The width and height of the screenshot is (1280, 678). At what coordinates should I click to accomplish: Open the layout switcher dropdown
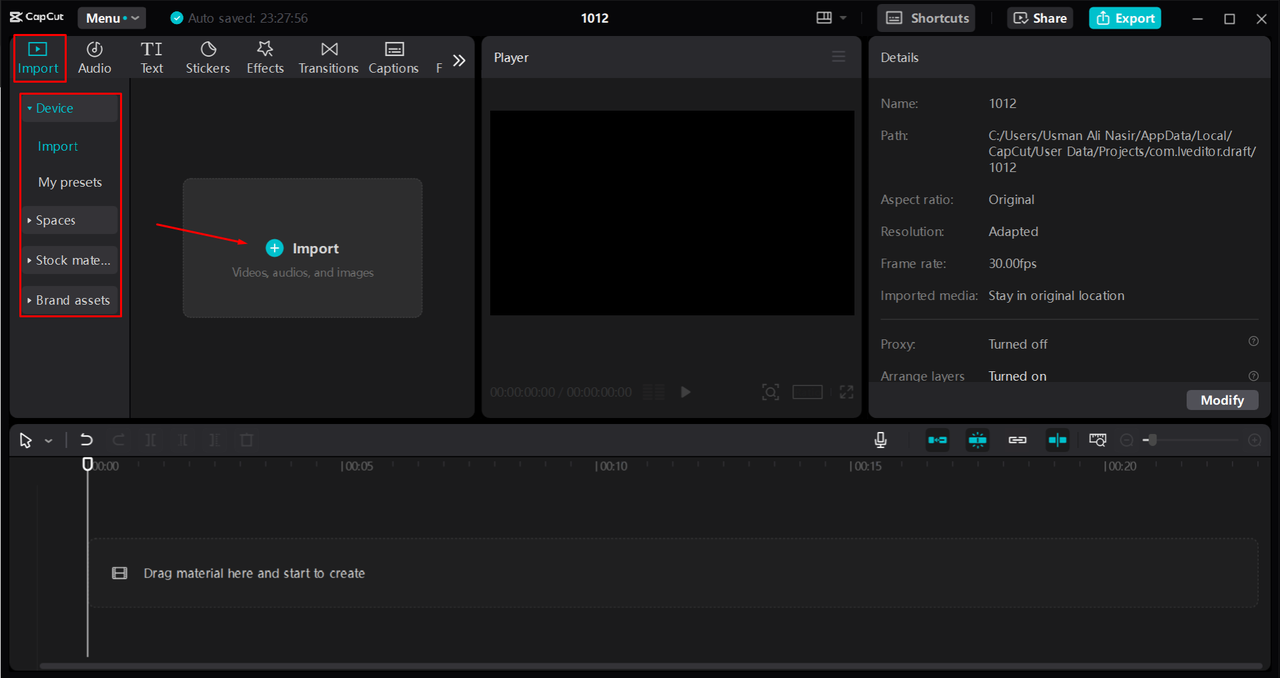point(832,18)
